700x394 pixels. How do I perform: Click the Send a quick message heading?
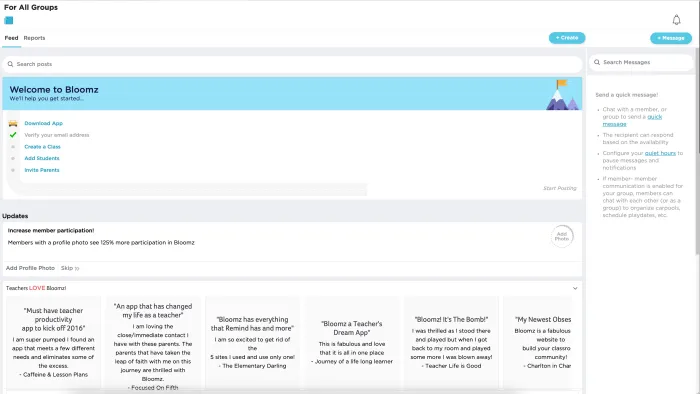point(626,95)
